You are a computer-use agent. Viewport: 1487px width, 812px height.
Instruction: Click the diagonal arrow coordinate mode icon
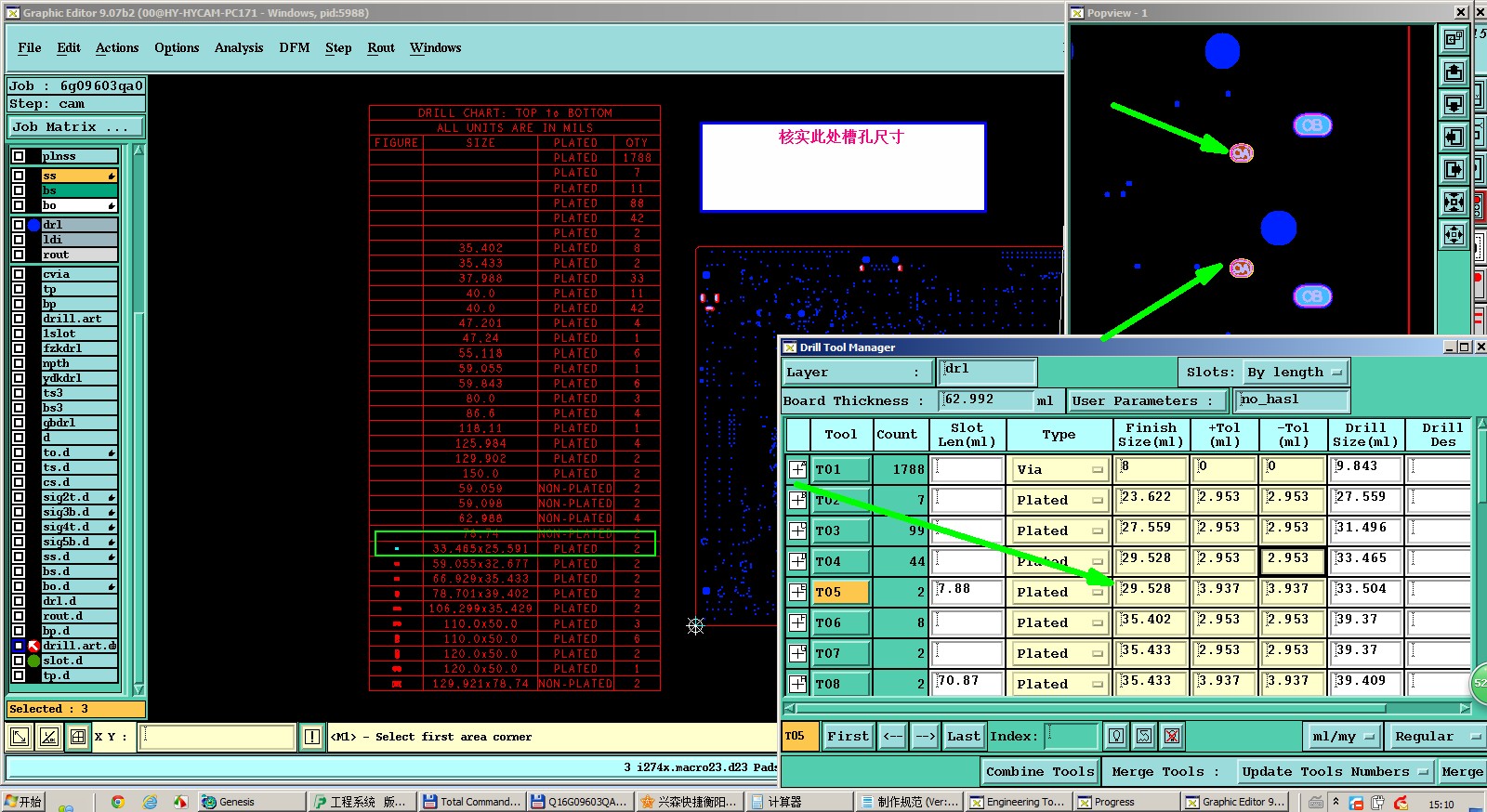click(20, 737)
